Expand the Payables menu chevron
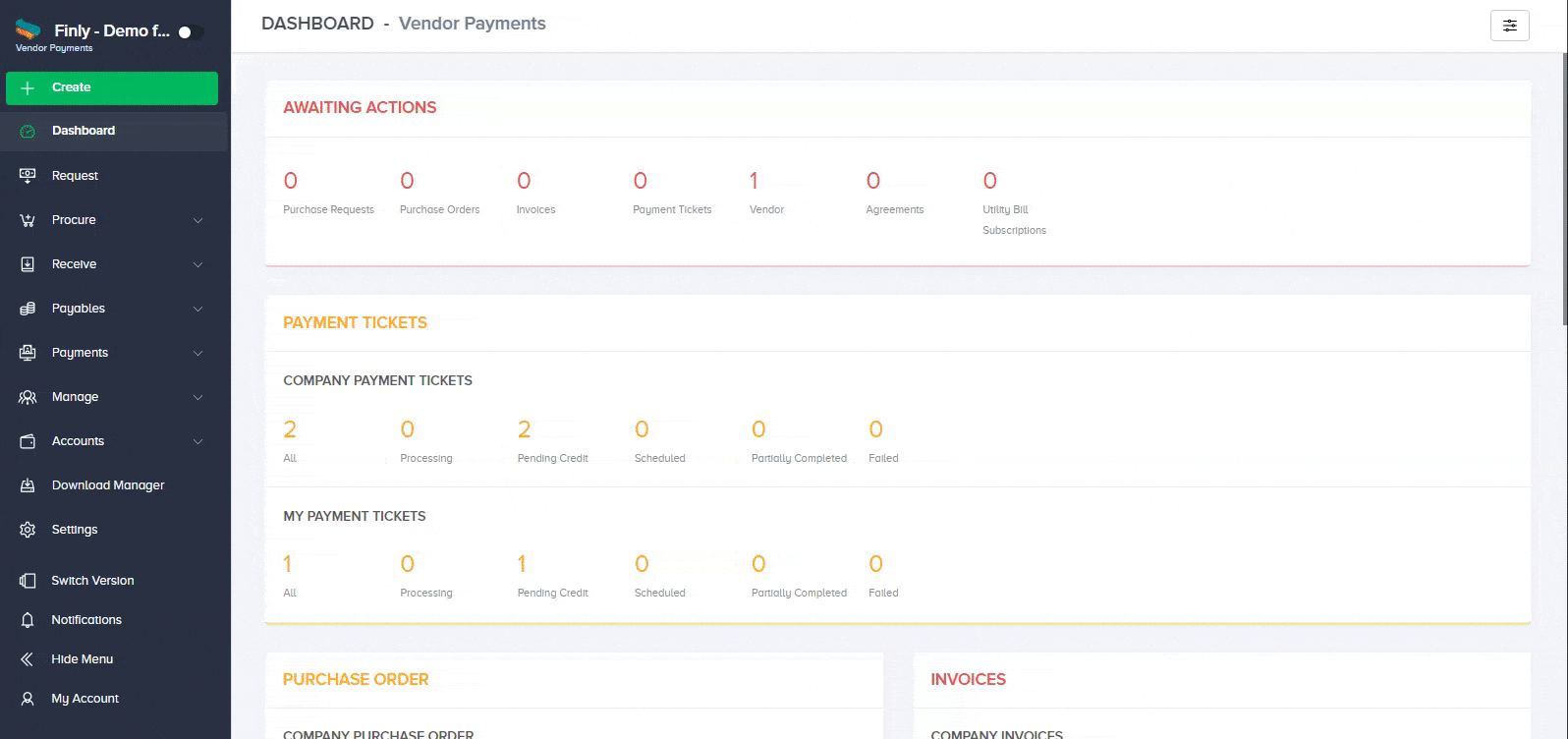 (x=197, y=309)
